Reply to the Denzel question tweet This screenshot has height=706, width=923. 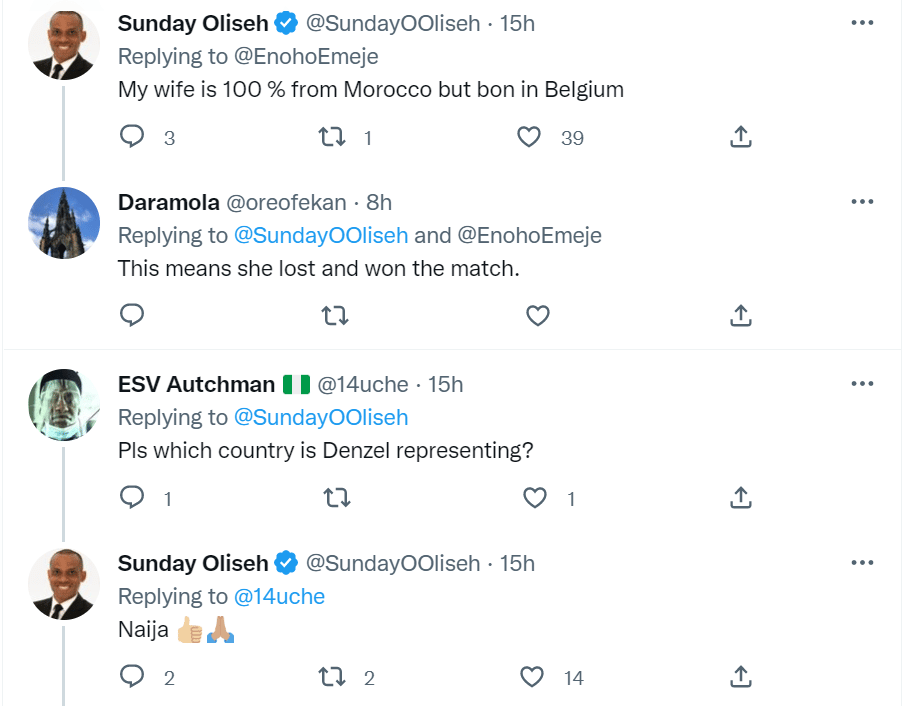click(x=132, y=497)
